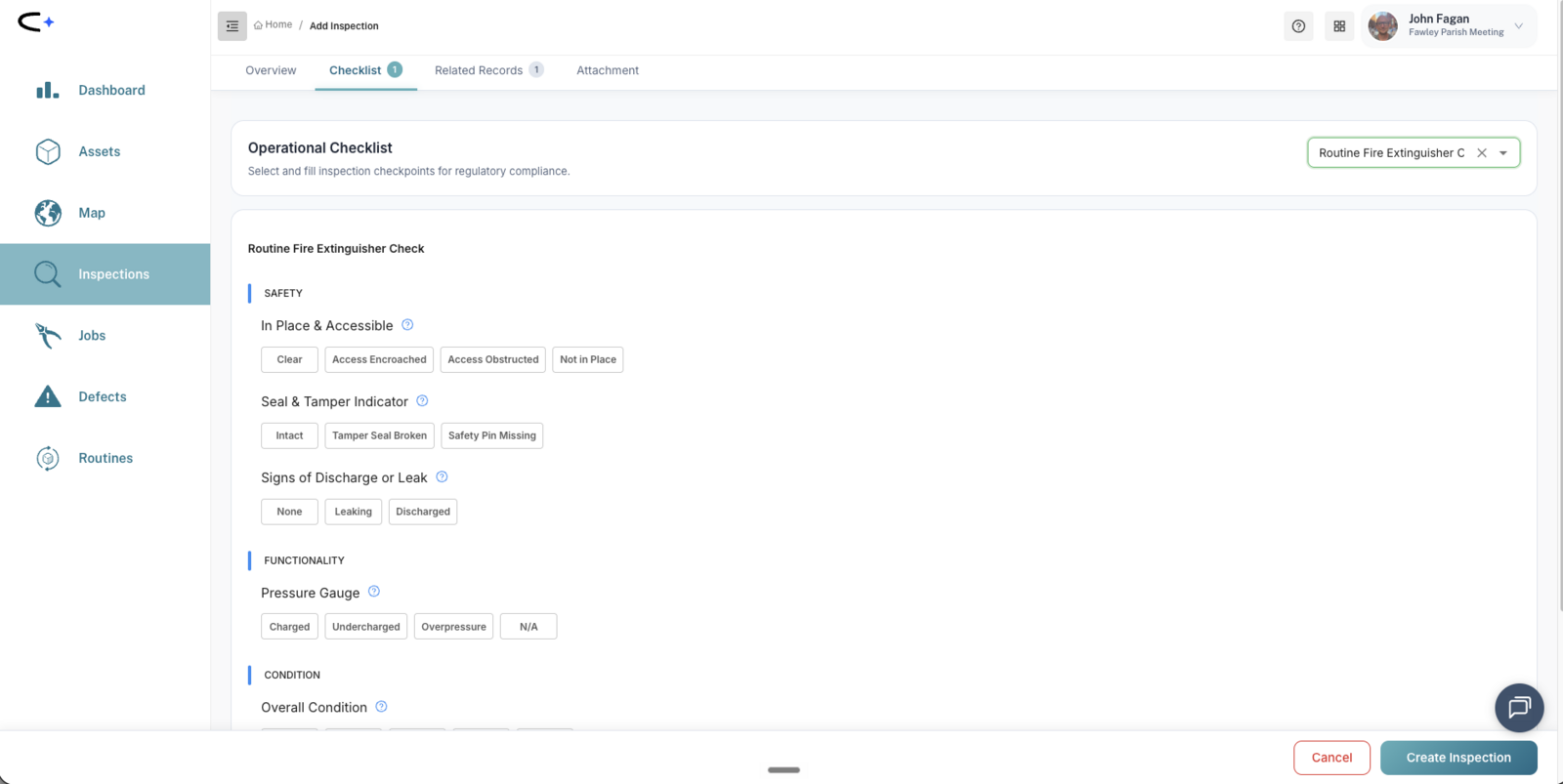The width and height of the screenshot is (1563, 784).
Task: Mark pressure gauge as Charged
Action: [289, 627]
